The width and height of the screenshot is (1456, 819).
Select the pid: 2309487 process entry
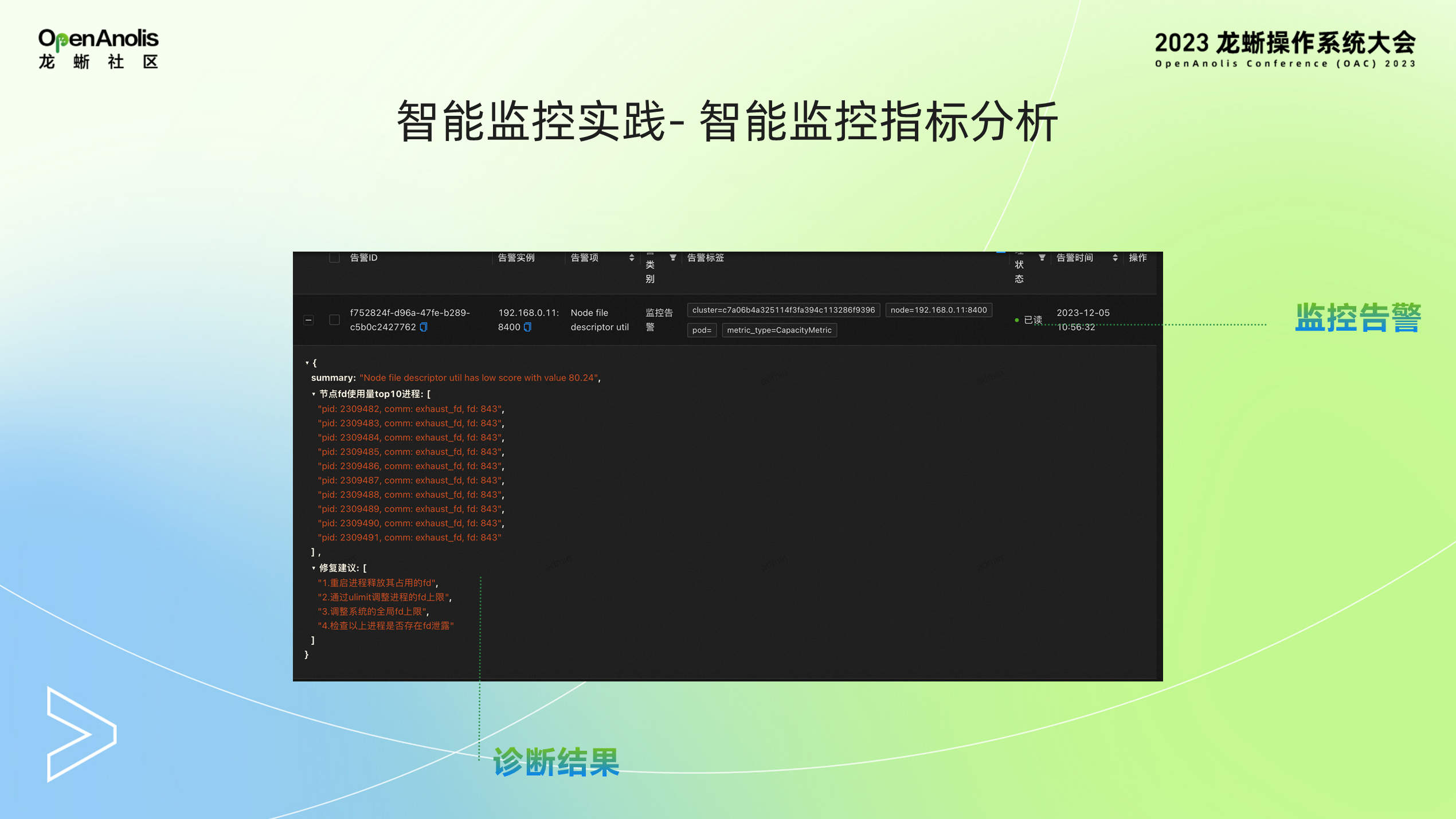click(410, 481)
